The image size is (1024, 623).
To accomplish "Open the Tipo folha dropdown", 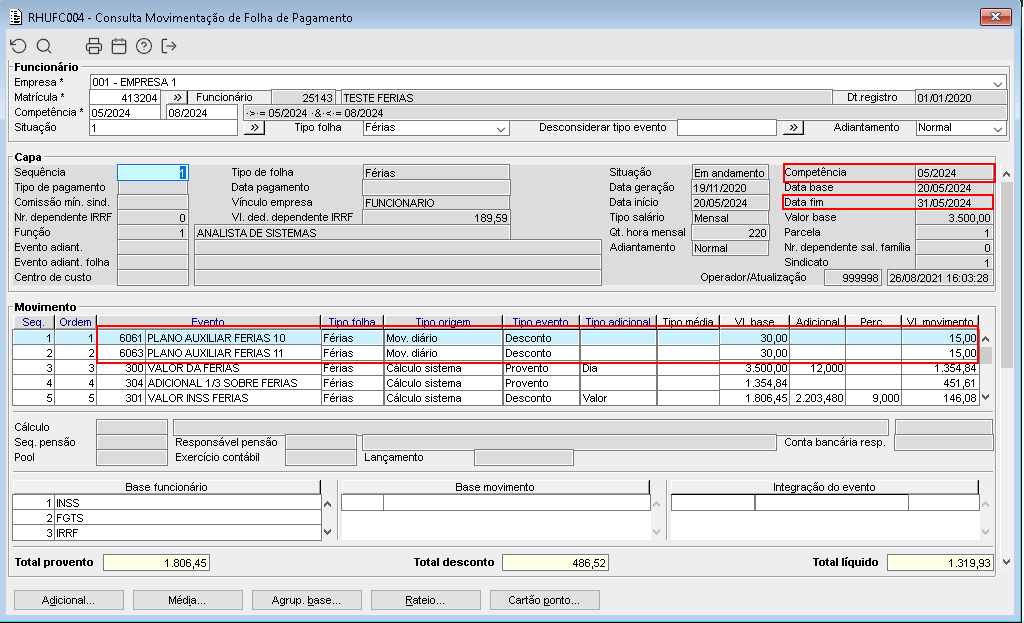I will coord(501,128).
